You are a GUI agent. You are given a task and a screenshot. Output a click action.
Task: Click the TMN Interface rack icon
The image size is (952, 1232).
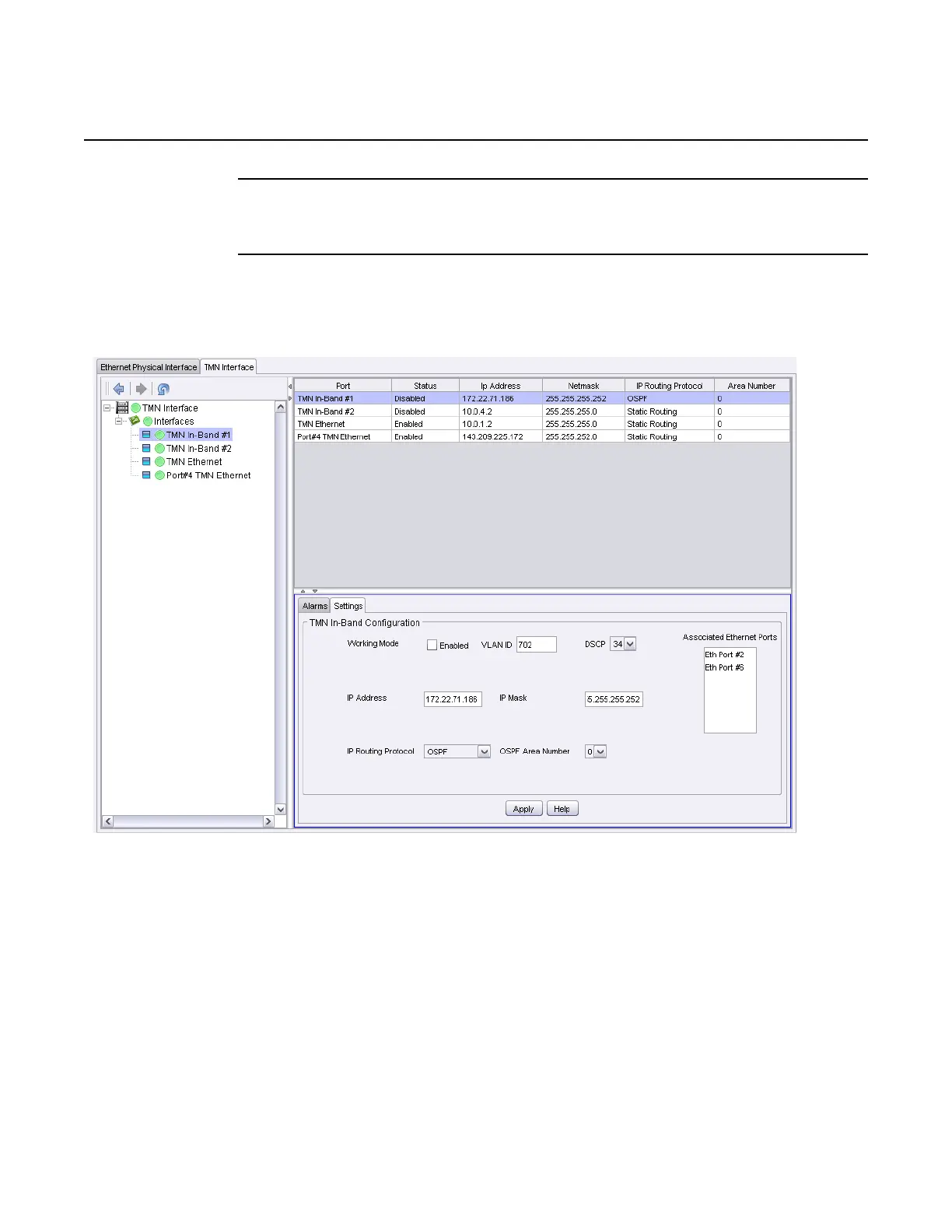[122, 408]
